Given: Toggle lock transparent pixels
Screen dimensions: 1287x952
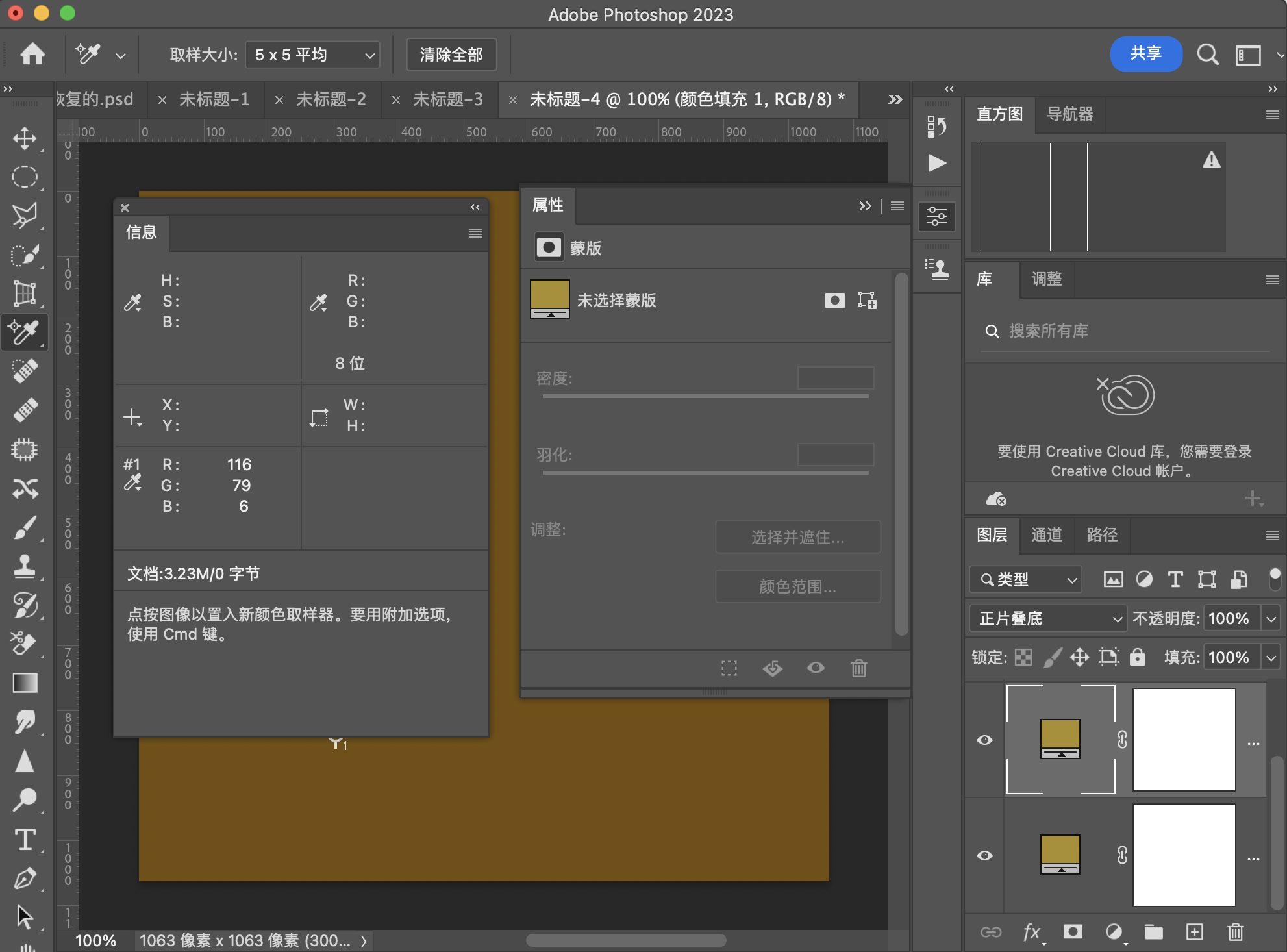Looking at the screenshot, I should click(1023, 657).
